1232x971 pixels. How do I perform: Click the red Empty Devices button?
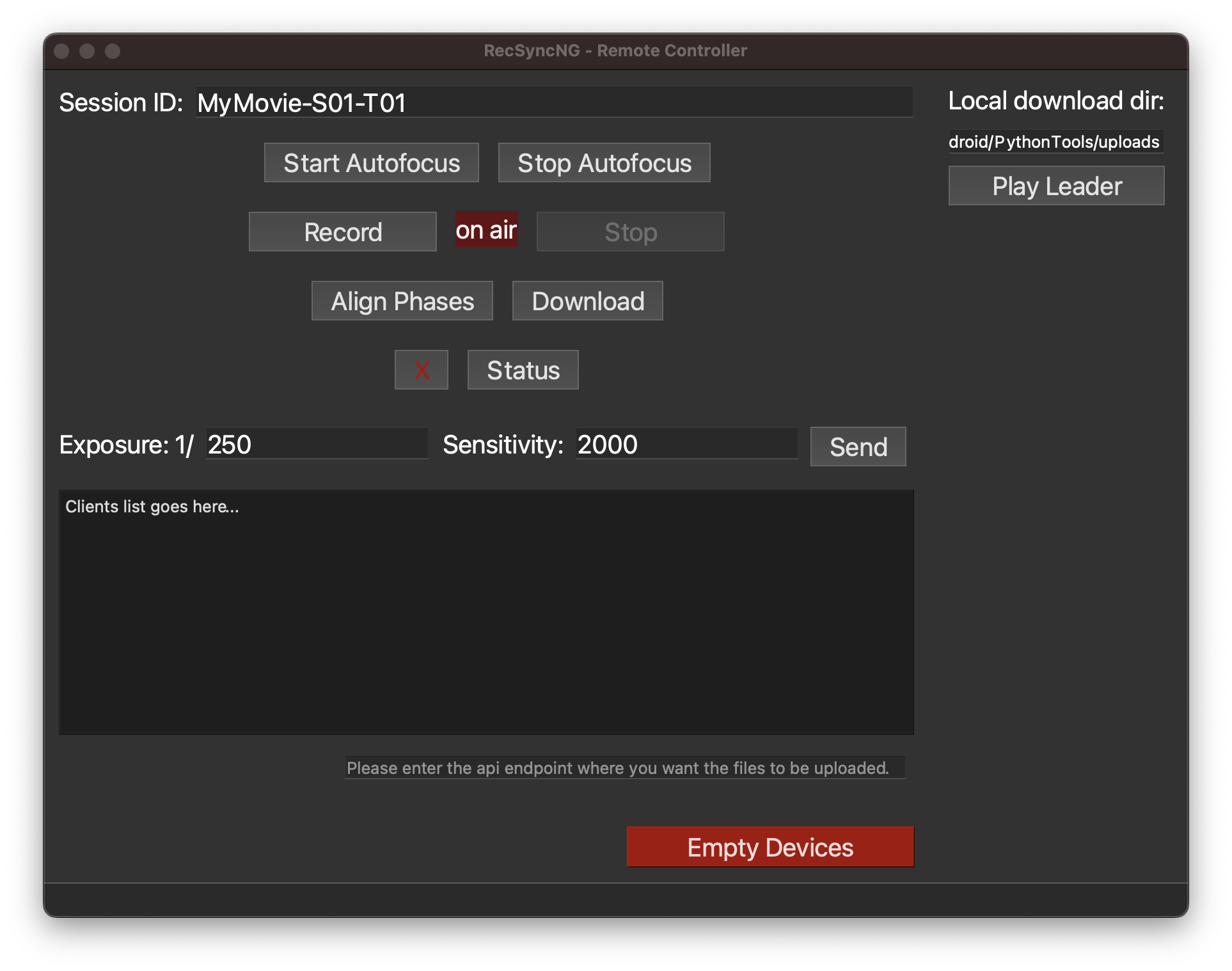770,846
